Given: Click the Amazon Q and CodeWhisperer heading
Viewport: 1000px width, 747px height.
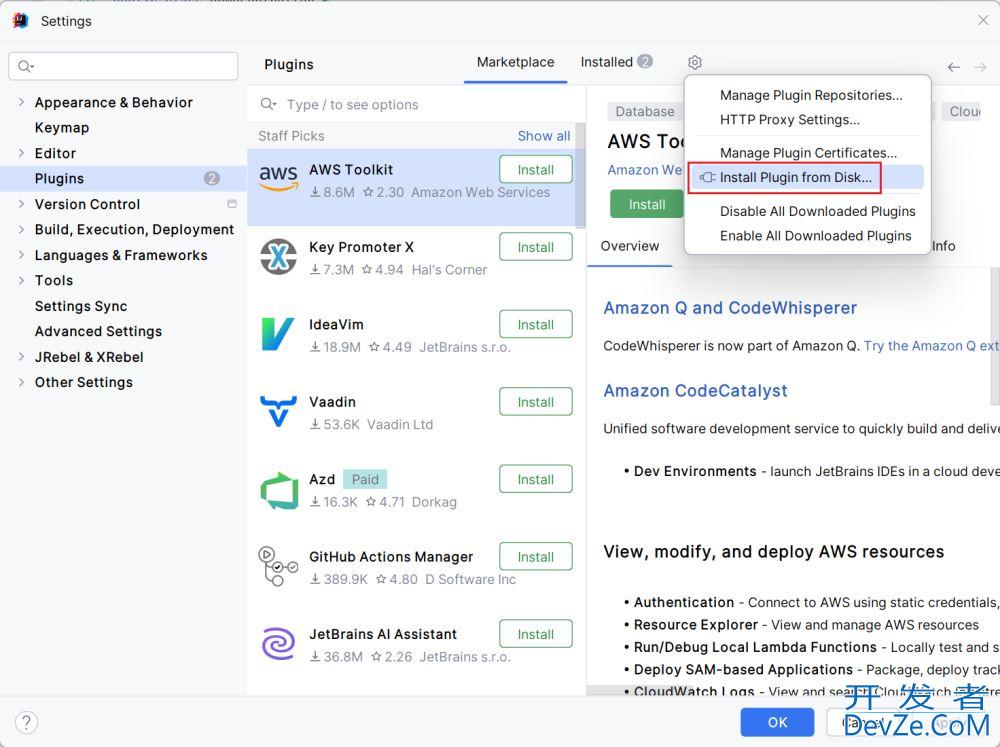Looking at the screenshot, I should pyautogui.click(x=730, y=308).
